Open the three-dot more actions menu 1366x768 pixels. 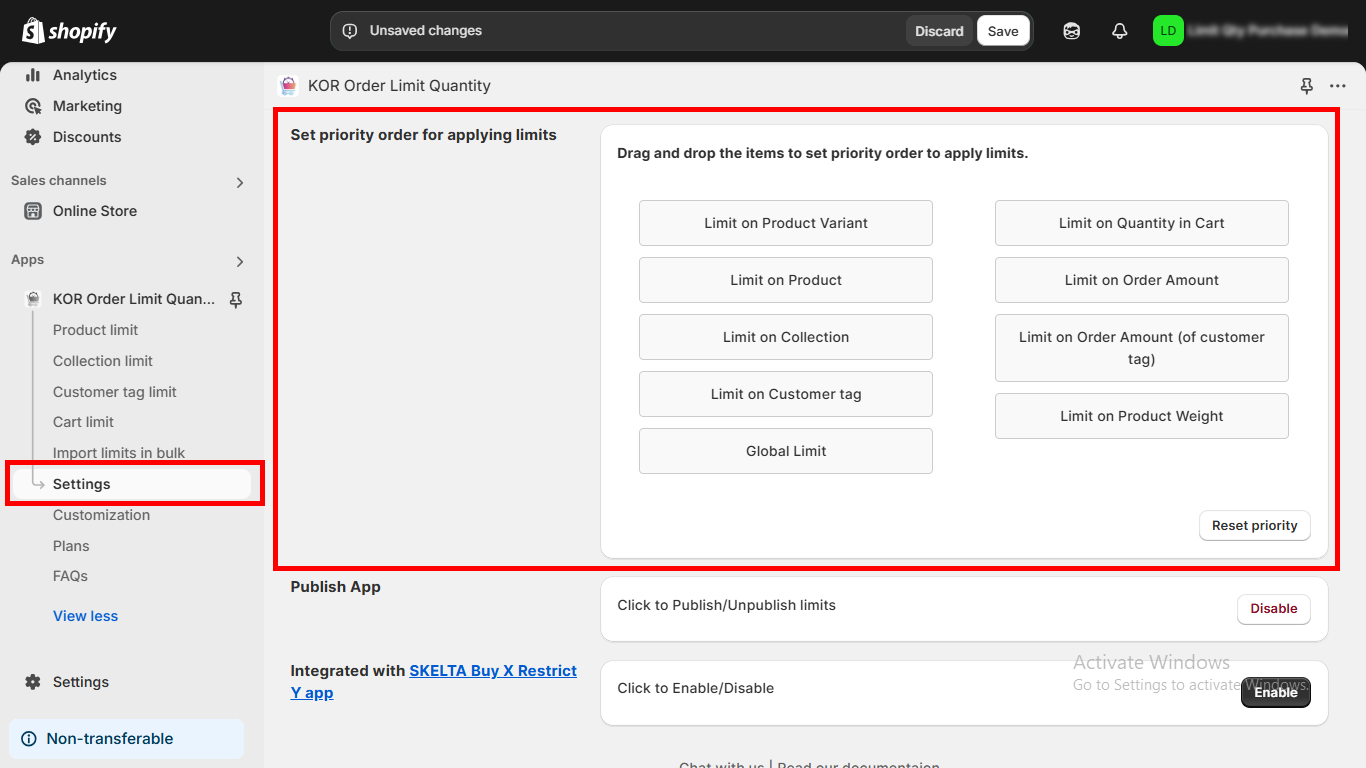pyautogui.click(x=1337, y=86)
